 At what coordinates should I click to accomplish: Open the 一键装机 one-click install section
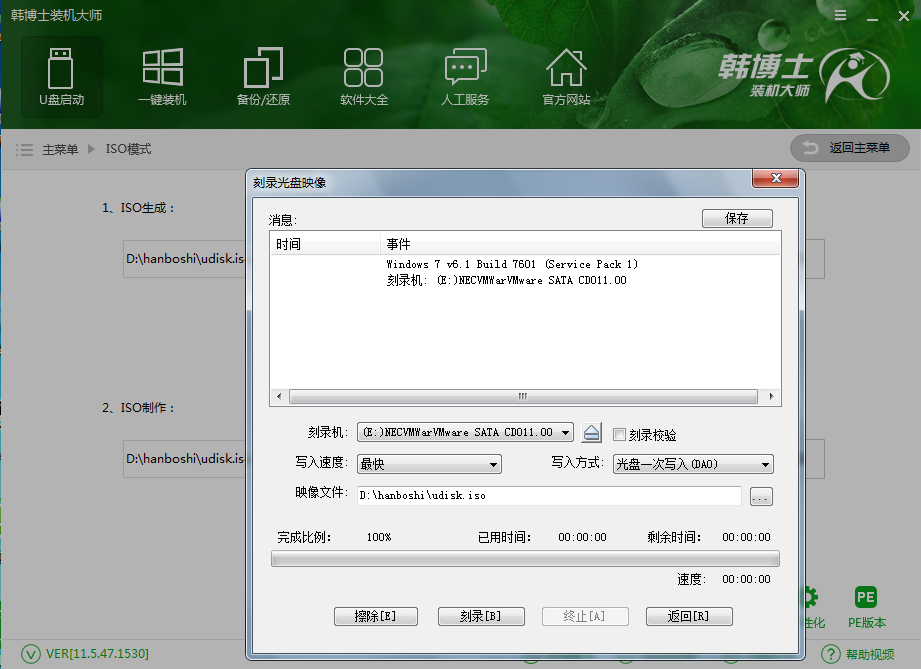click(x=162, y=76)
